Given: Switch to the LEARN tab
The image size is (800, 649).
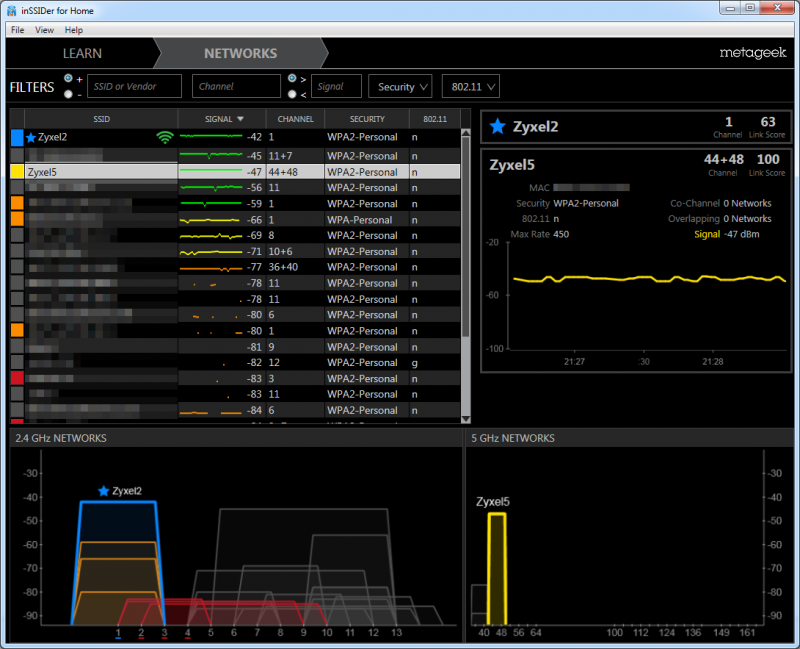Looking at the screenshot, I should 82,53.
